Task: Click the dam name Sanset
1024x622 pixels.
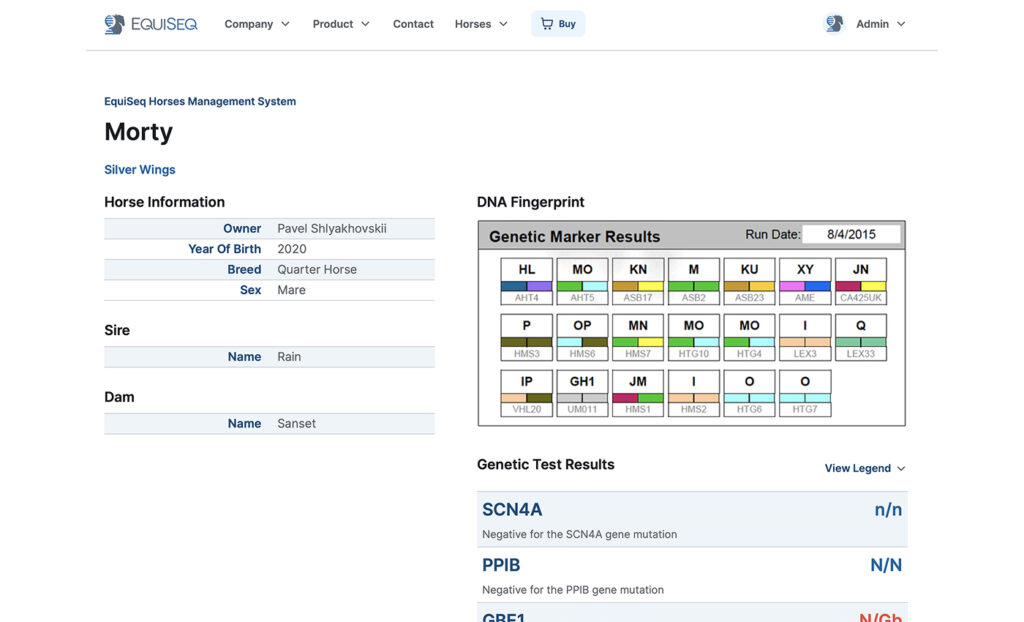Action: coord(296,423)
